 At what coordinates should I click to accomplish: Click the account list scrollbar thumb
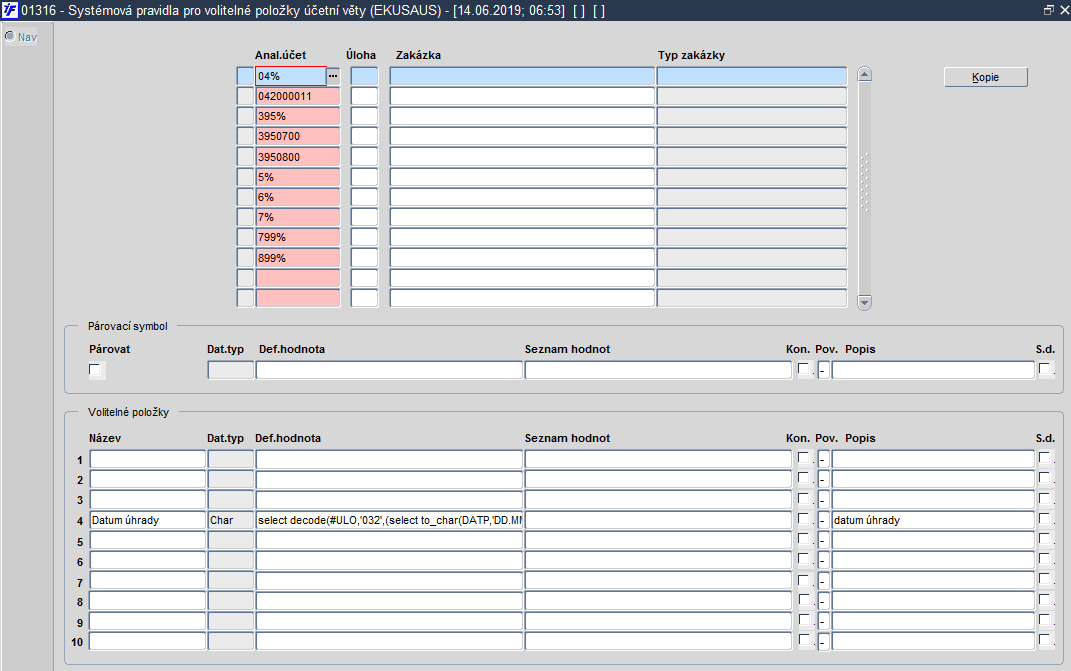point(864,182)
